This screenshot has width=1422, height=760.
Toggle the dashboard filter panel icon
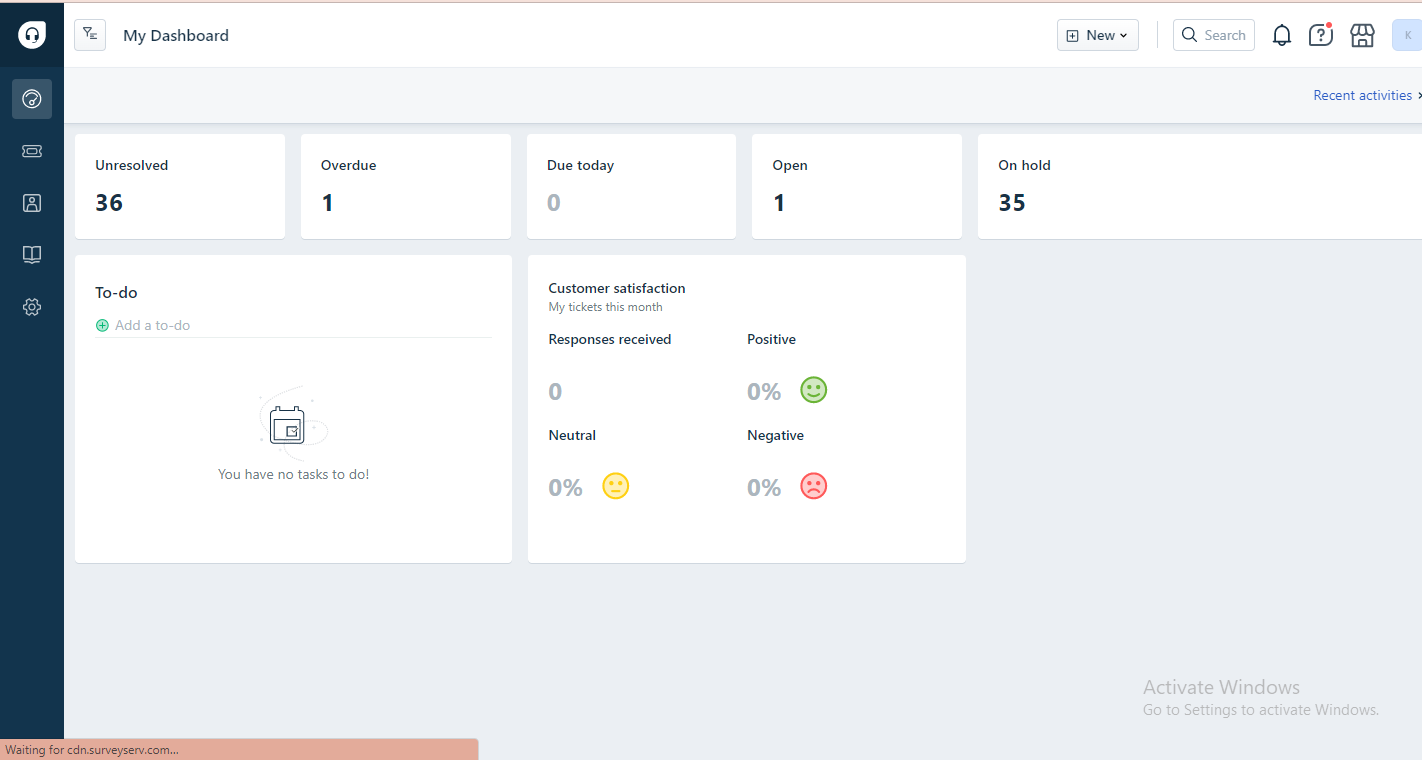90,35
